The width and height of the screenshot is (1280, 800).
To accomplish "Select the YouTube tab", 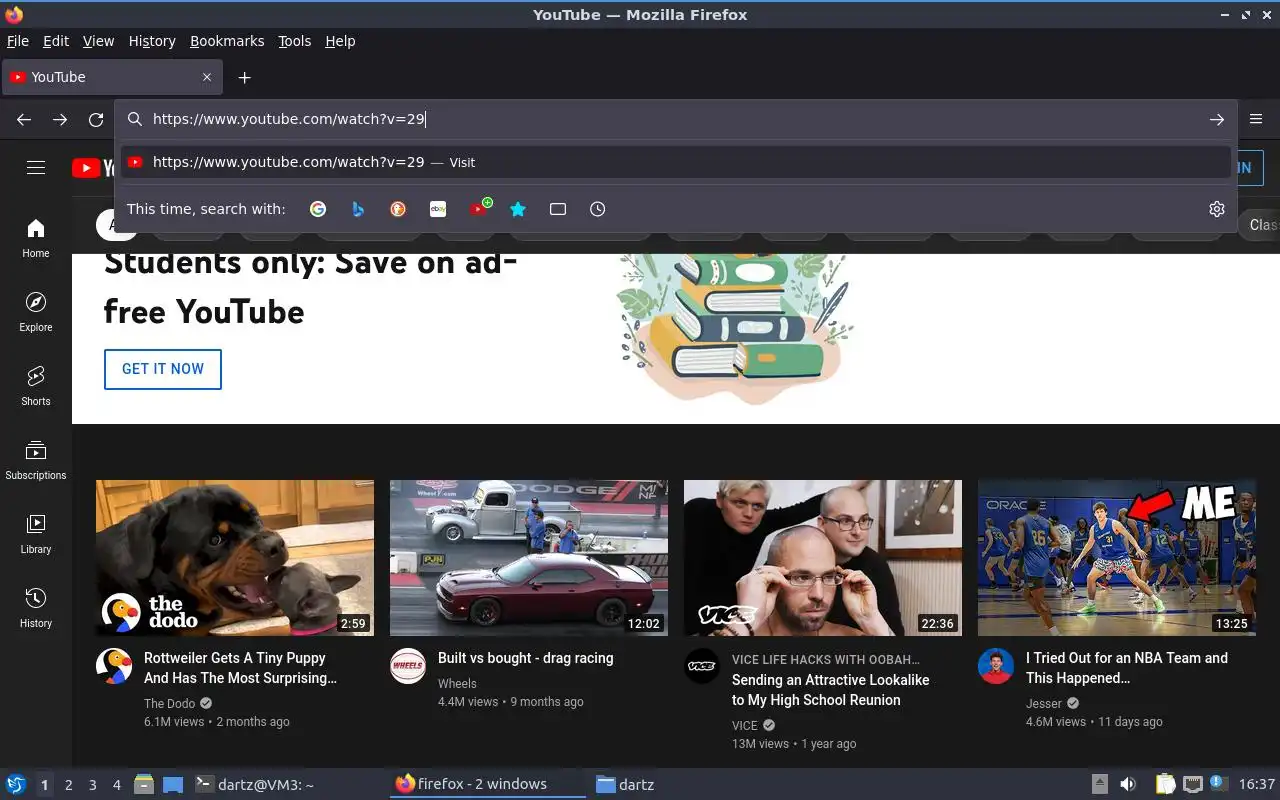I will coord(111,77).
